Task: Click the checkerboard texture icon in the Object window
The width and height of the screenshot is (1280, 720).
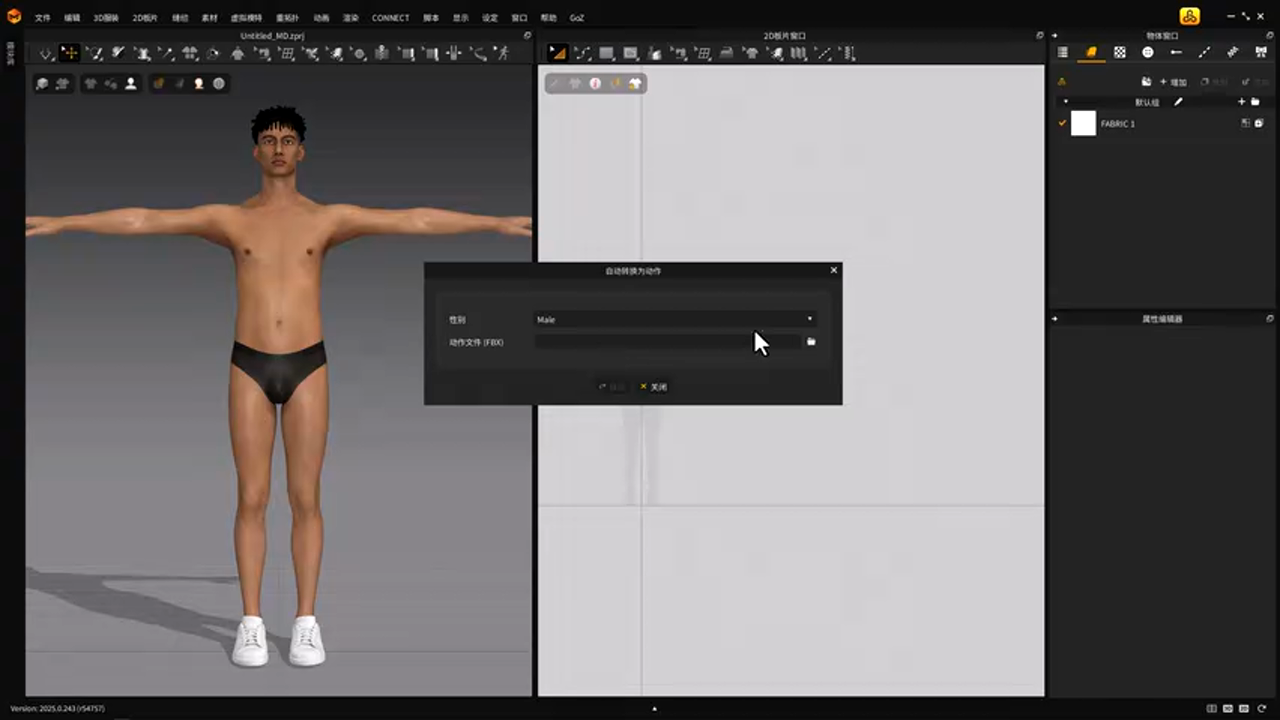Action: 1120,52
